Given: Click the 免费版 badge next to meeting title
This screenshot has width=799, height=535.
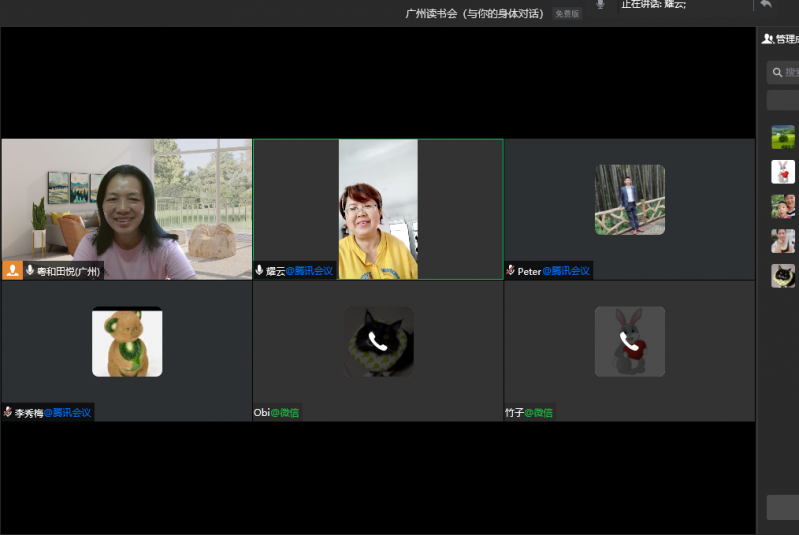Looking at the screenshot, I should [567, 14].
